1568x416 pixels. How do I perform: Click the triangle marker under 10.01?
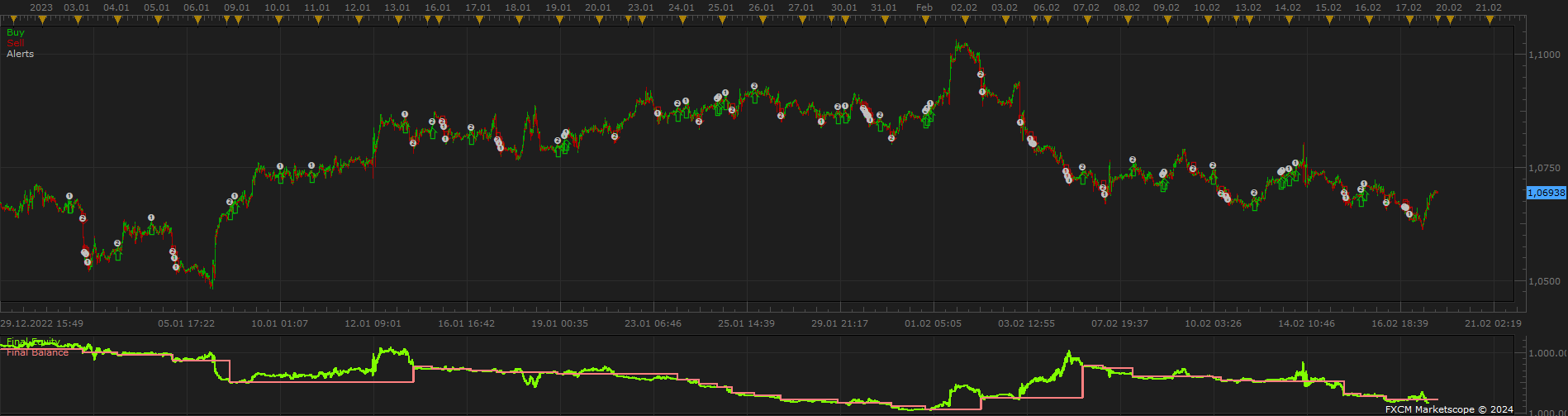(278, 21)
